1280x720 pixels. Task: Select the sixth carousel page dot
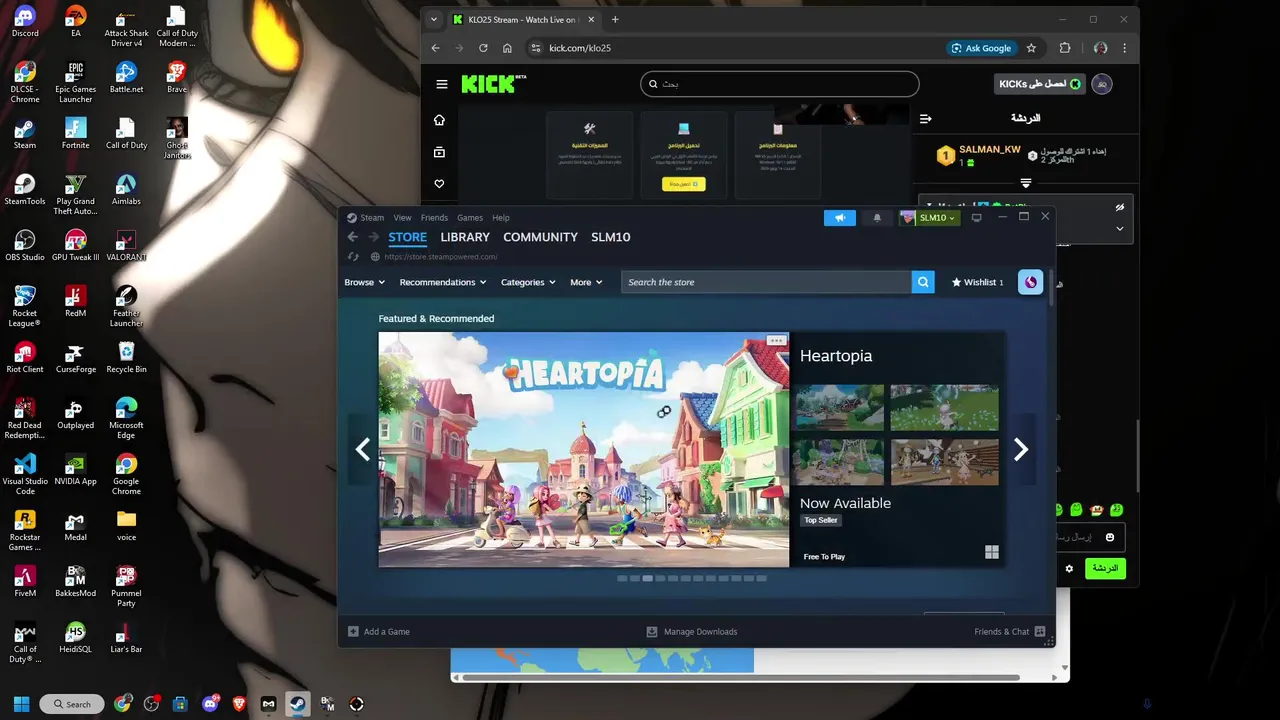685,578
